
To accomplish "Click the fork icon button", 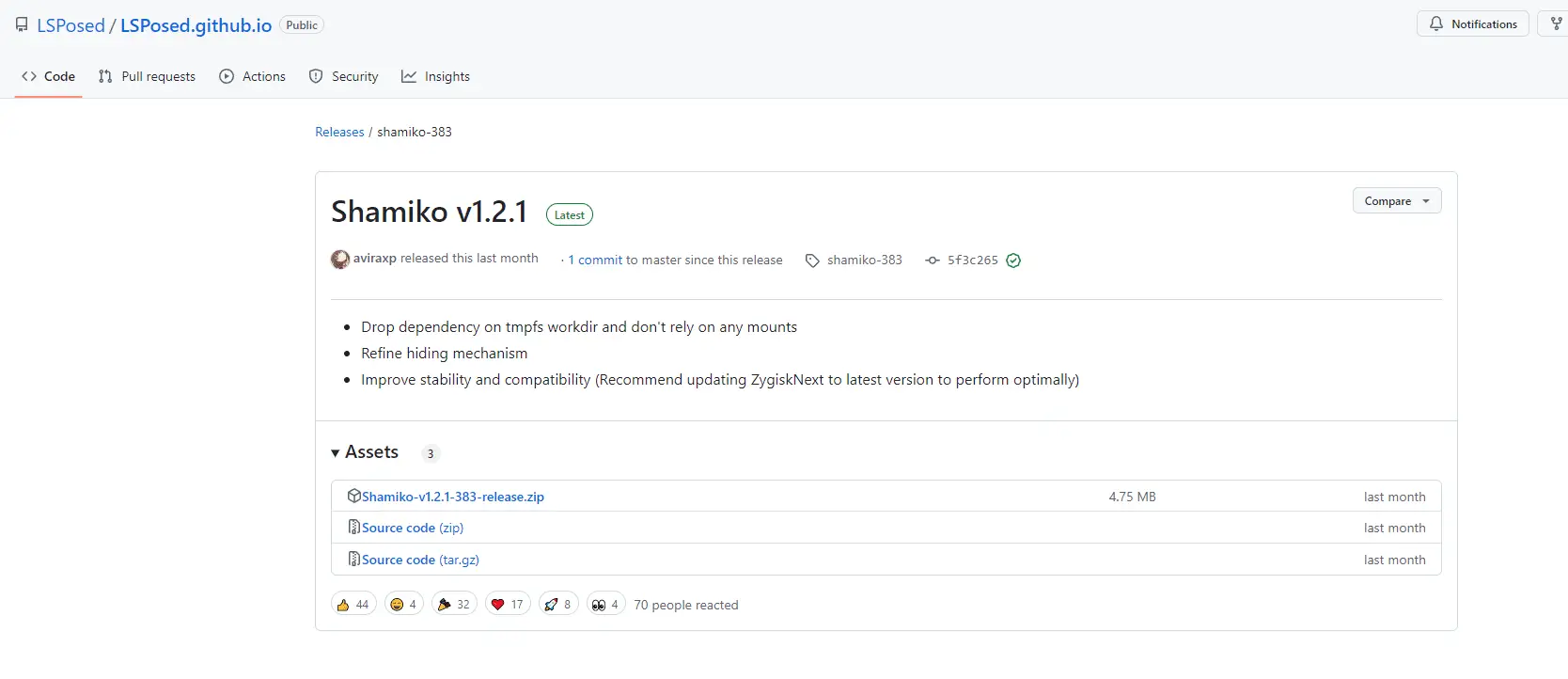I will [x=1556, y=24].
